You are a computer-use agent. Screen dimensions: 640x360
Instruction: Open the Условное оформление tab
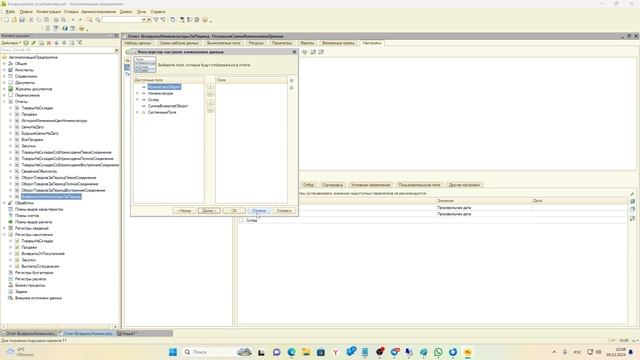point(371,185)
